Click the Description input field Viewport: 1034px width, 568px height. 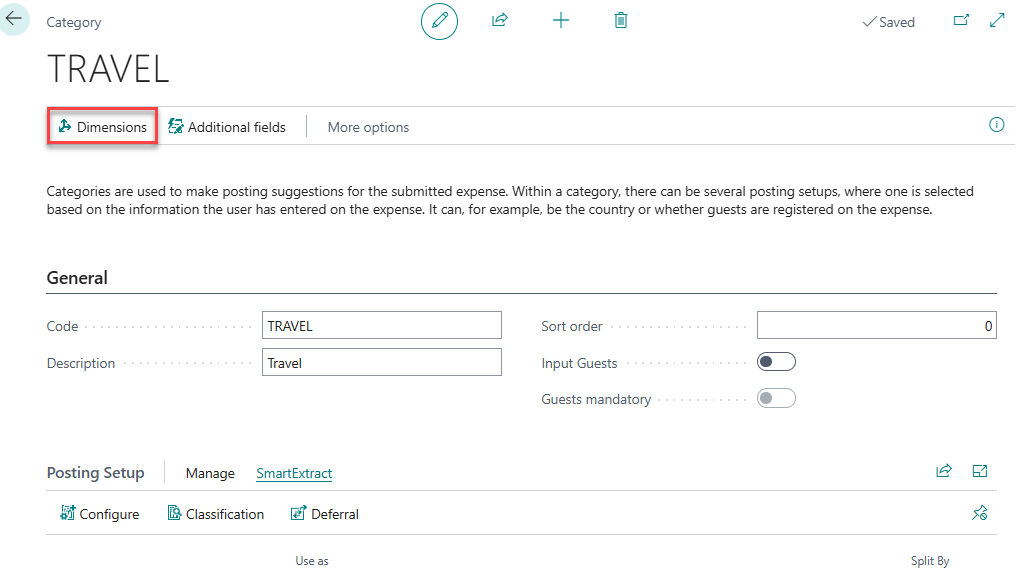pos(381,363)
